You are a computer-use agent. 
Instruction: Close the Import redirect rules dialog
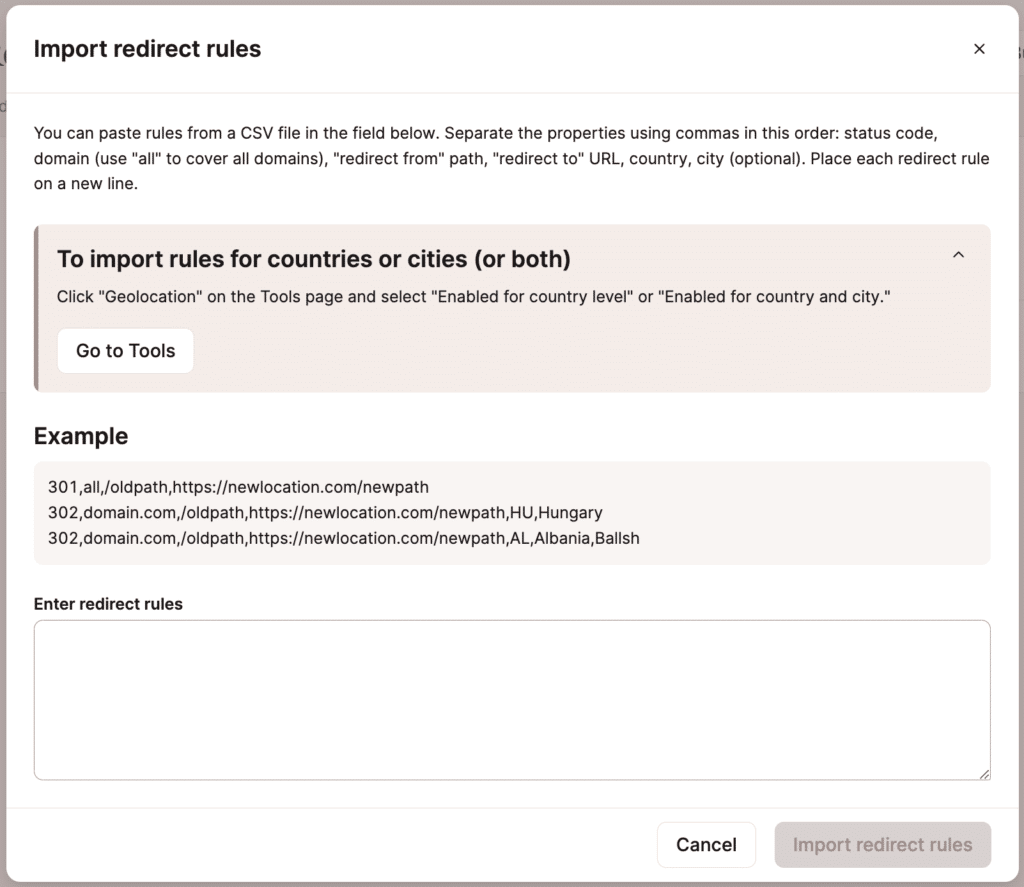(x=979, y=48)
